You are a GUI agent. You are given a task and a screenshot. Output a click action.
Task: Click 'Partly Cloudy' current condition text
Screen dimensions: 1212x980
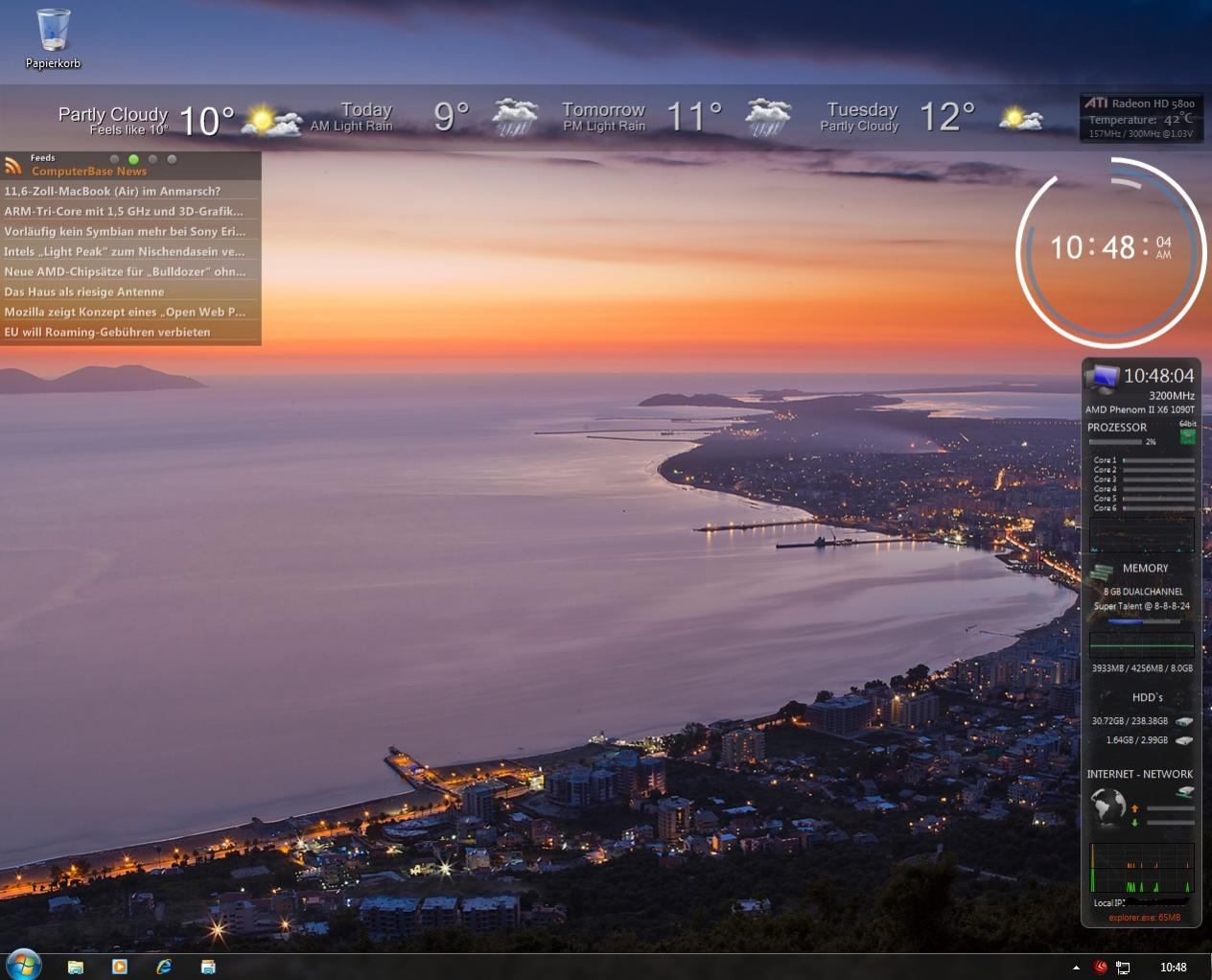click(113, 114)
